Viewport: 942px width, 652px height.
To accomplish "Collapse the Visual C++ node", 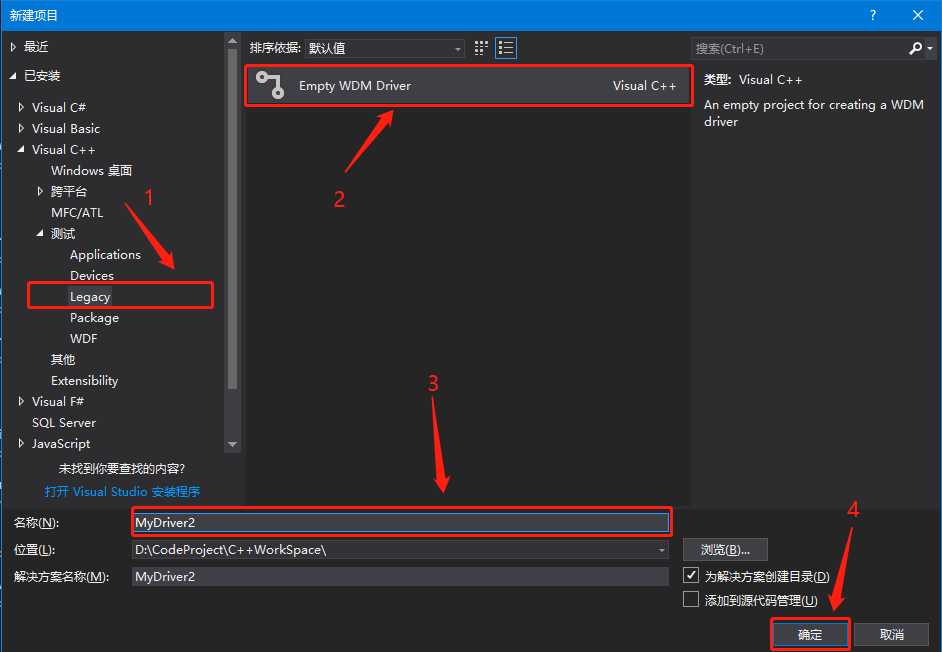I will (x=21, y=149).
